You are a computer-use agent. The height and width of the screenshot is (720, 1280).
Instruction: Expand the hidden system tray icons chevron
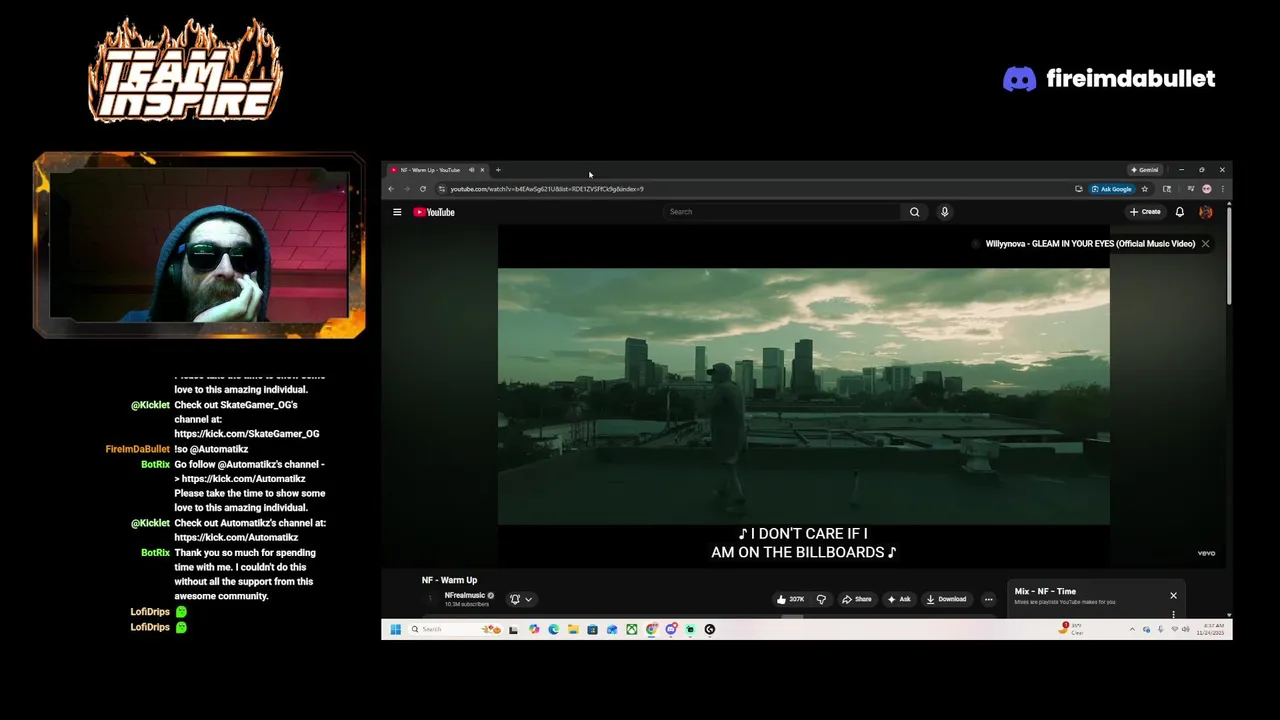(x=1132, y=629)
